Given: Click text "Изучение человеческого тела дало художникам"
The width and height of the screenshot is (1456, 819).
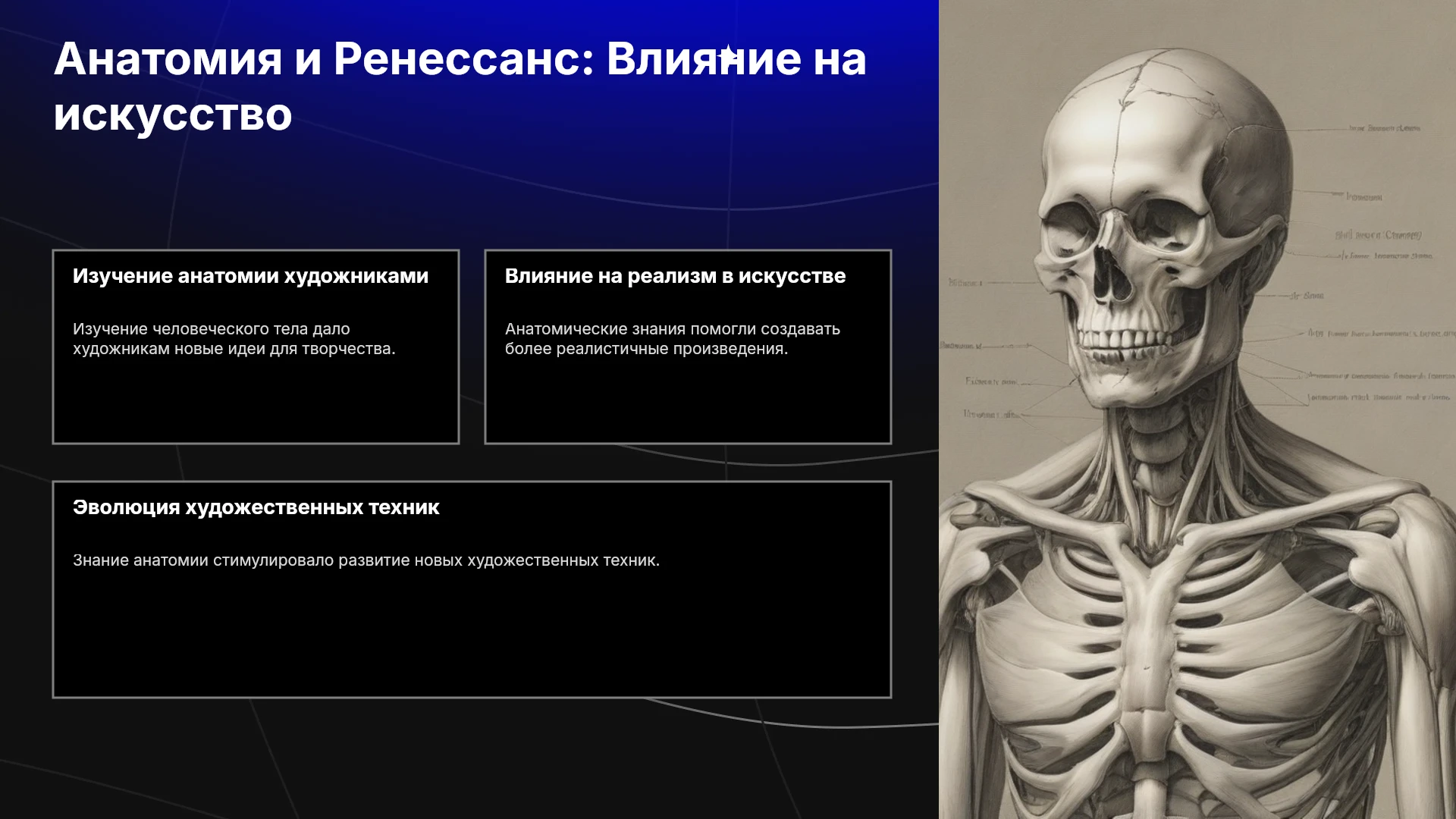Looking at the screenshot, I should pos(212,339).
